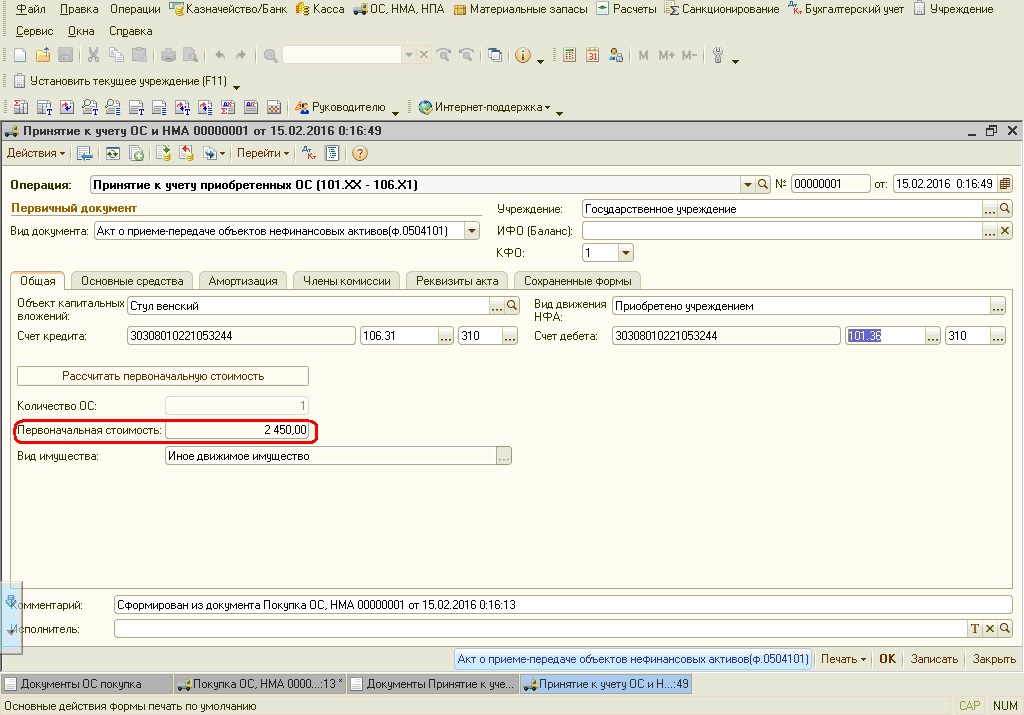This screenshot has width=1024, height=715.
Task: Switch to the Реквизиты акта tab
Action: (x=457, y=281)
